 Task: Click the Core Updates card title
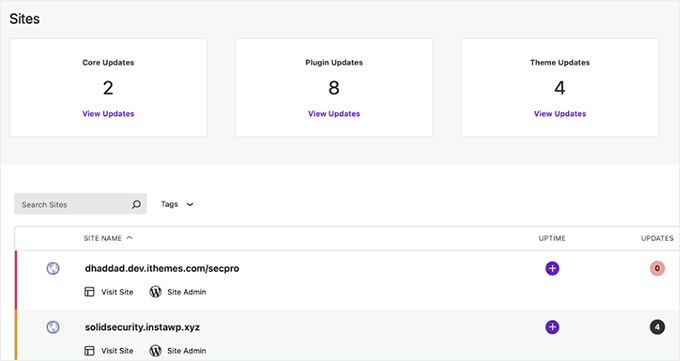tap(108, 62)
